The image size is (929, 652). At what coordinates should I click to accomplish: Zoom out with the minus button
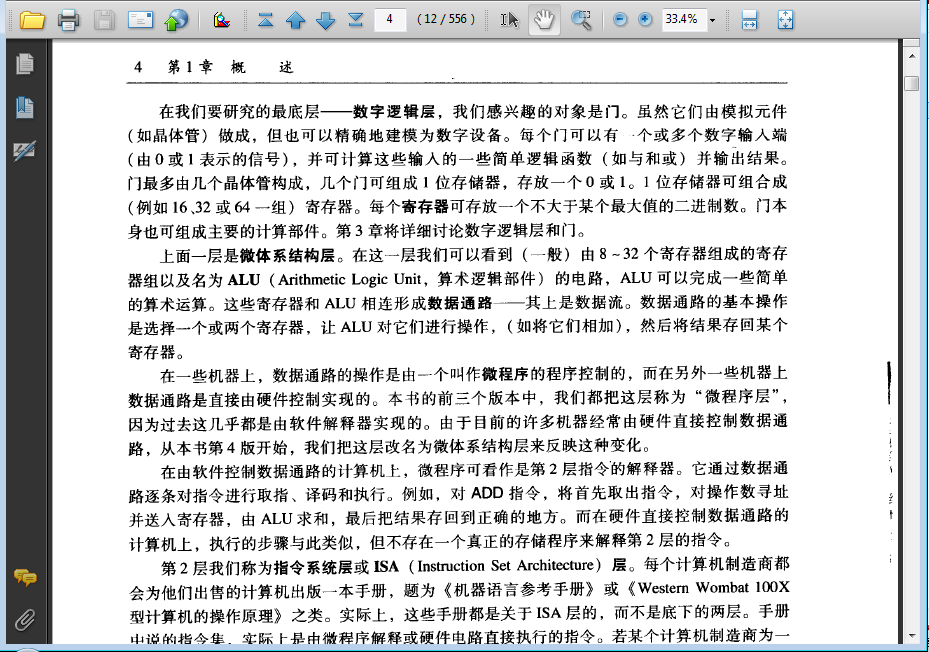pos(620,20)
